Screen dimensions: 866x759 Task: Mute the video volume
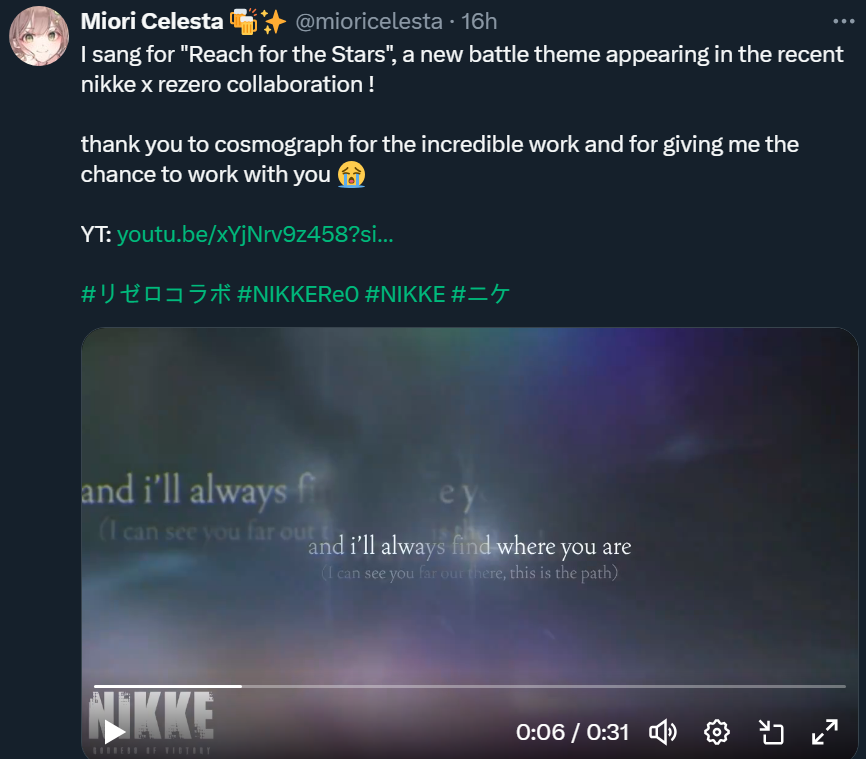point(663,732)
